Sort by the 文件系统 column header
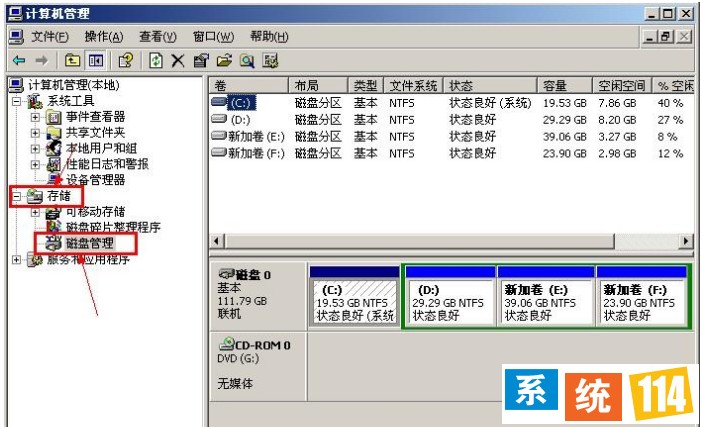The width and height of the screenshot is (702, 427). click(x=413, y=85)
